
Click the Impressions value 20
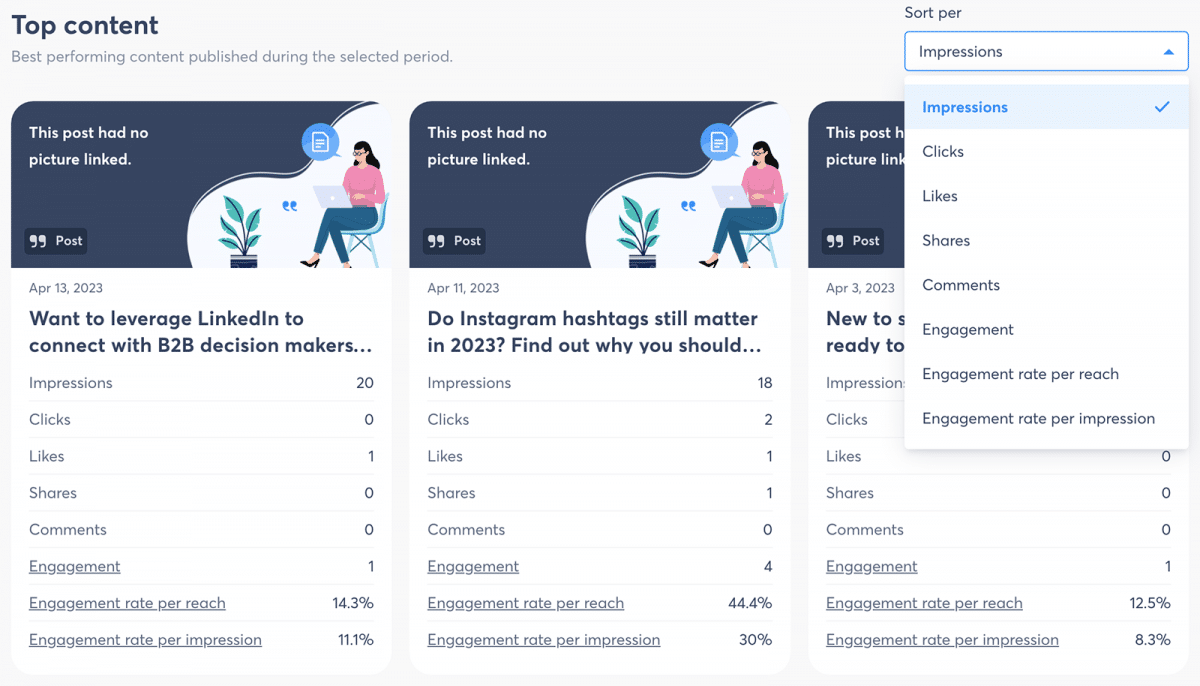tap(364, 383)
